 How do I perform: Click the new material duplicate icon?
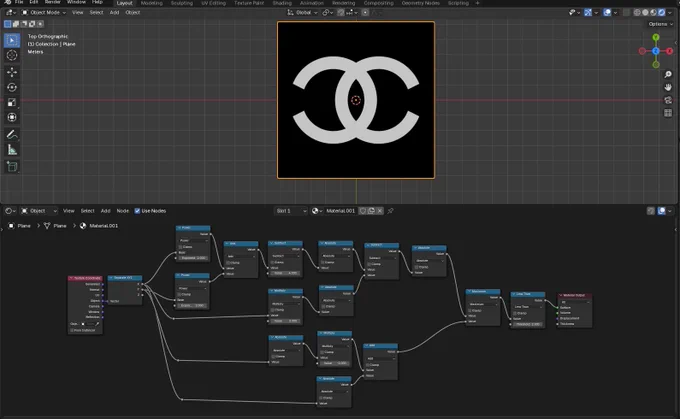pyautogui.click(x=371, y=211)
